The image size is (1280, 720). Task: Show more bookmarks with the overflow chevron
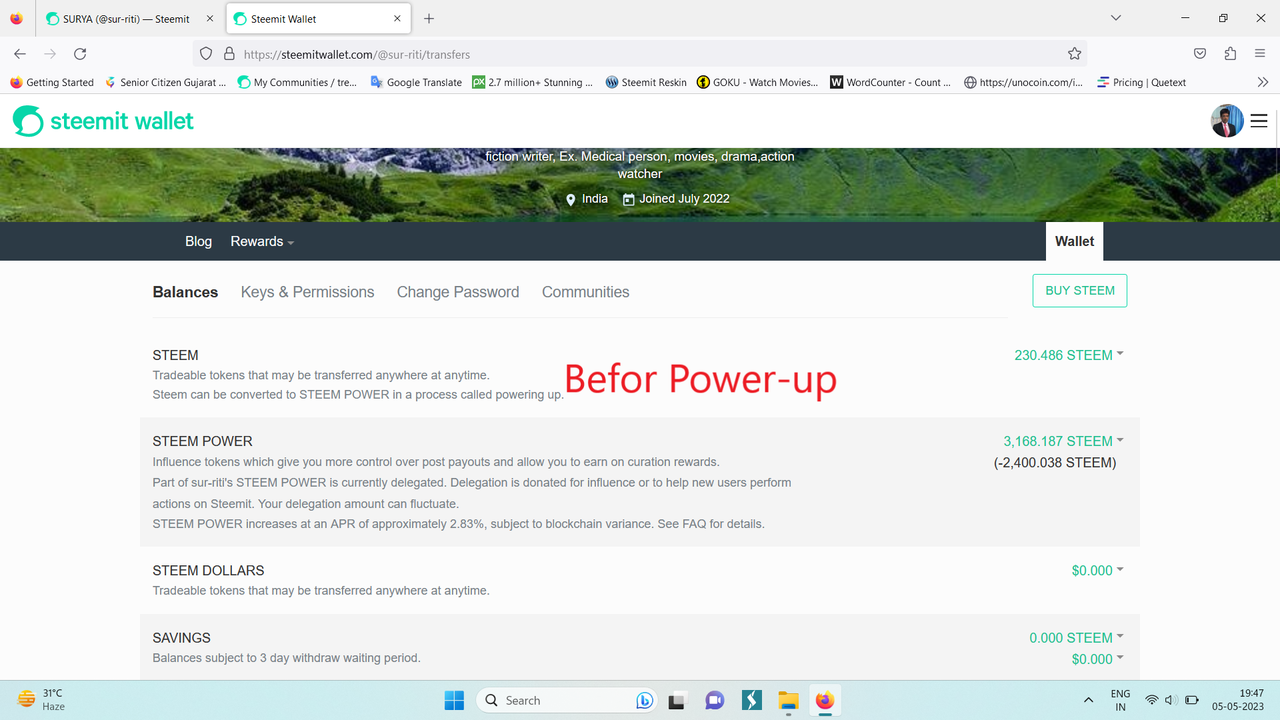[x=1262, y=82]
